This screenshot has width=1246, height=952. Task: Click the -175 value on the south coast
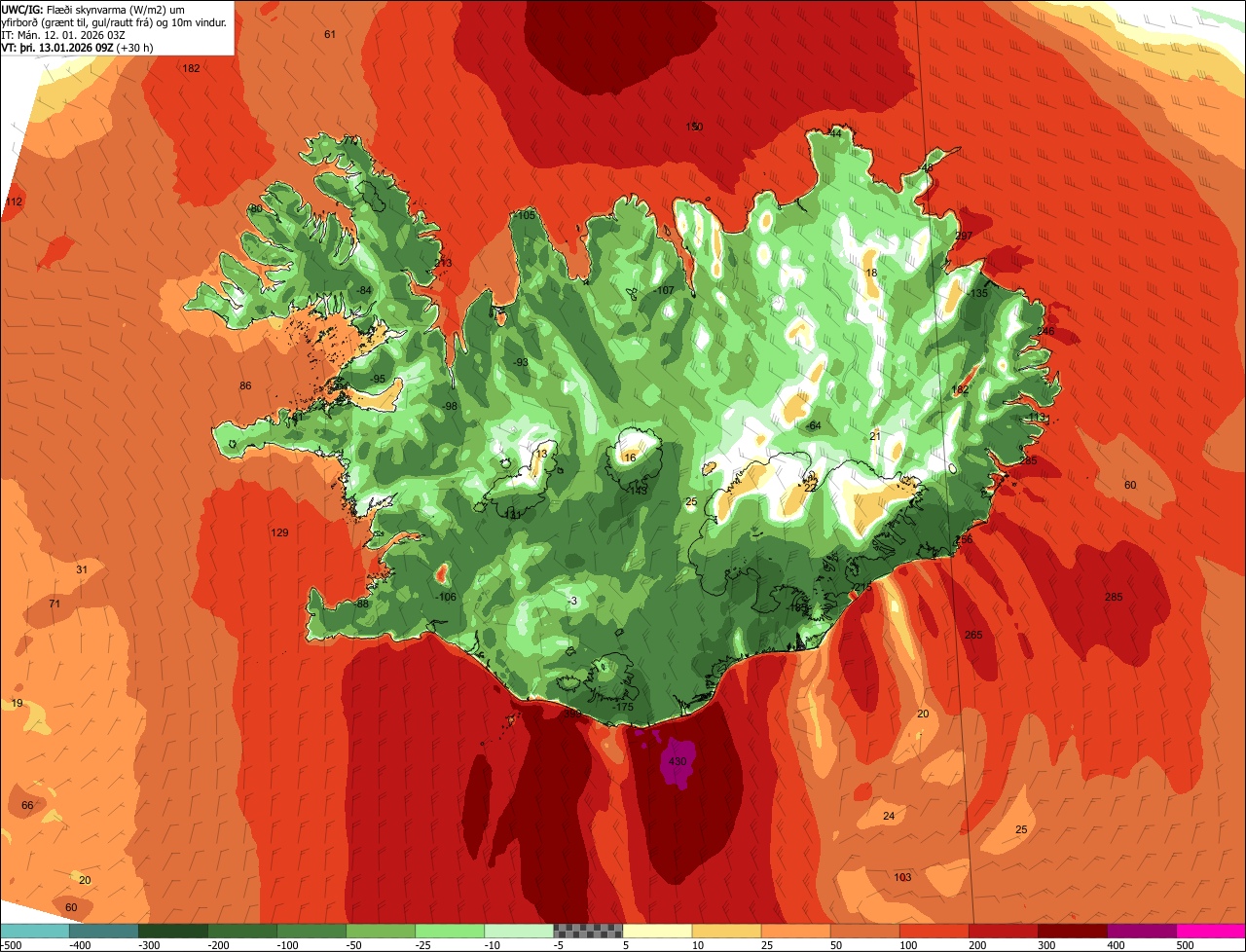click(623, 707)
